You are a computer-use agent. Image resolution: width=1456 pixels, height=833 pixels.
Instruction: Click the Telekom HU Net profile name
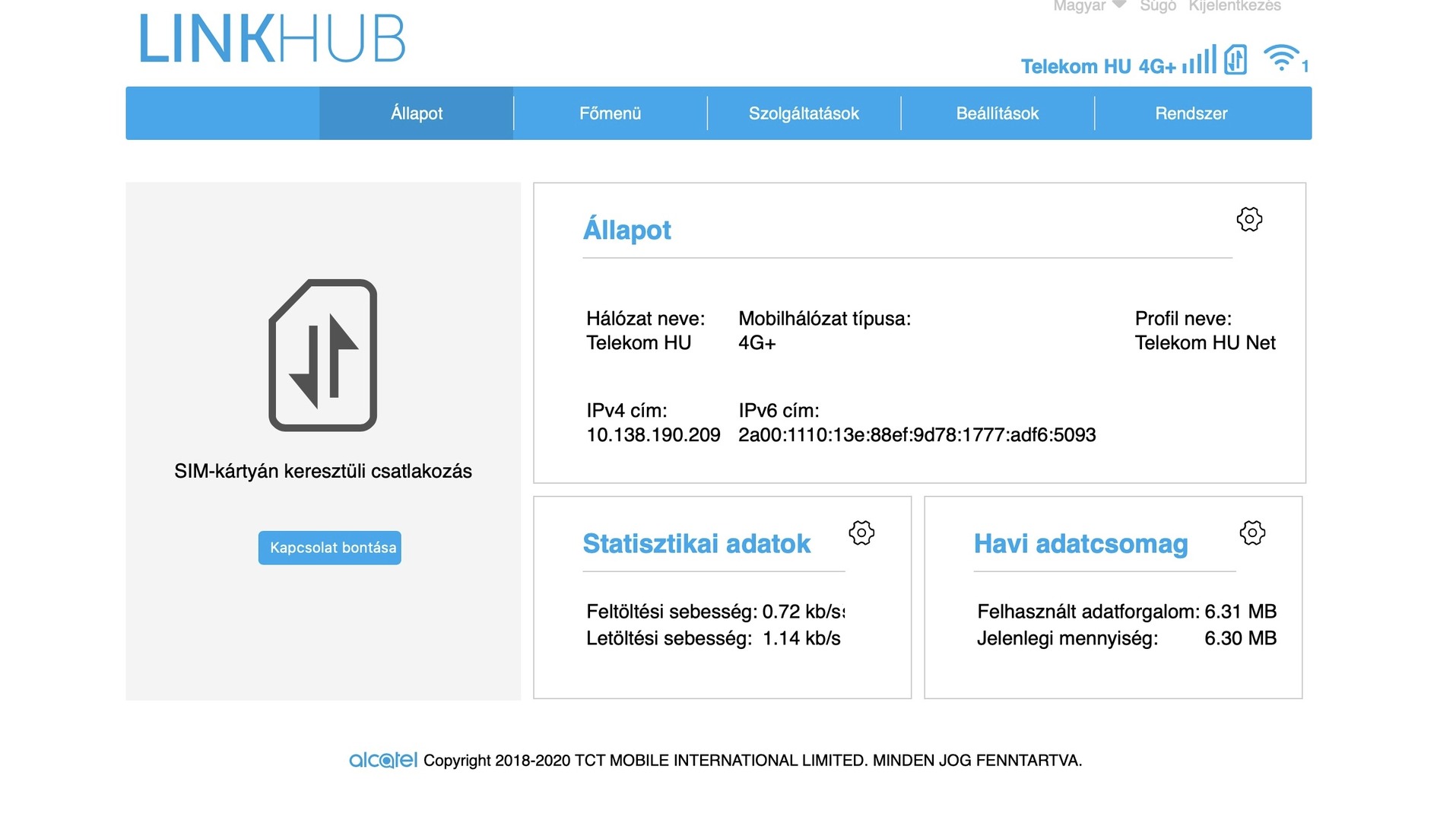click(x=1205, y=343)
